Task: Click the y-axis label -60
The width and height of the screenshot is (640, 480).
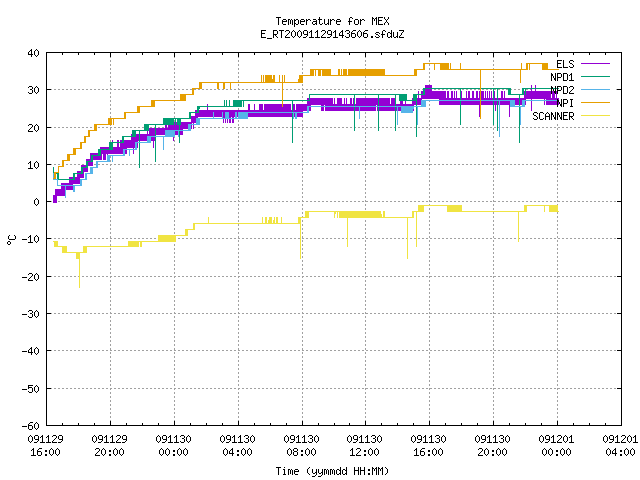Action: click(31, 426)
